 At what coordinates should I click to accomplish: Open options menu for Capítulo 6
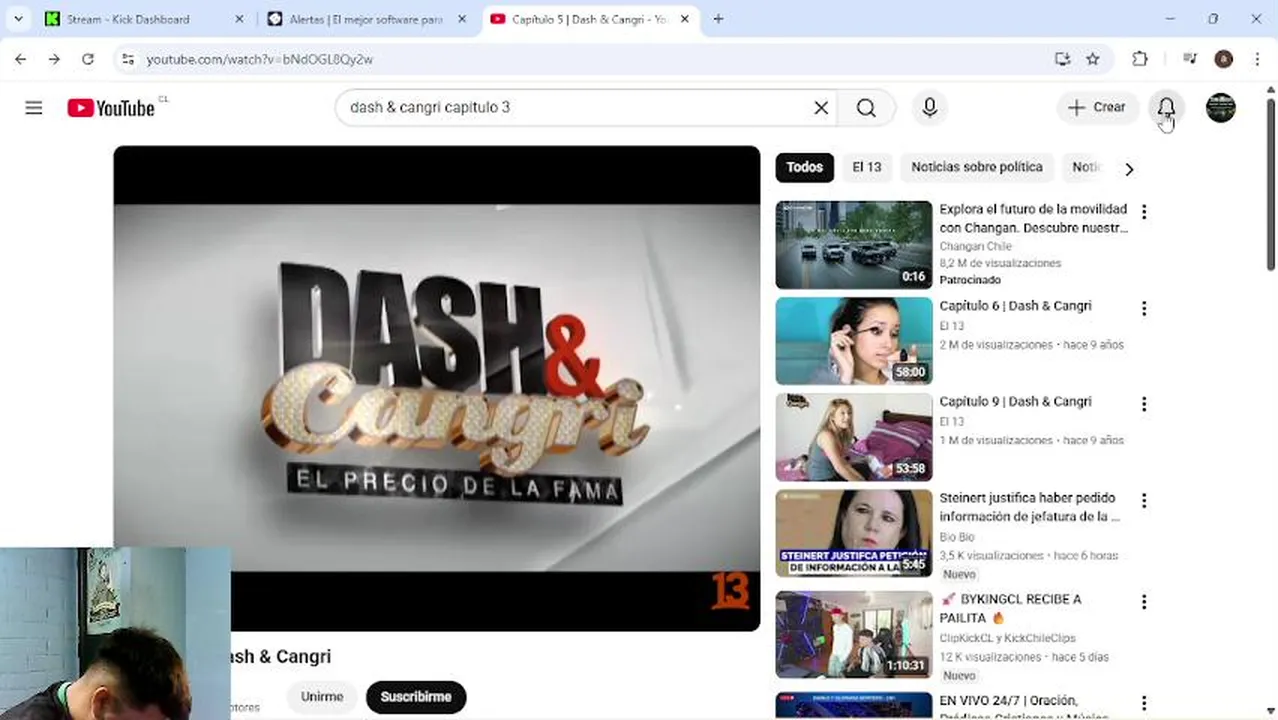[1144, 308]
